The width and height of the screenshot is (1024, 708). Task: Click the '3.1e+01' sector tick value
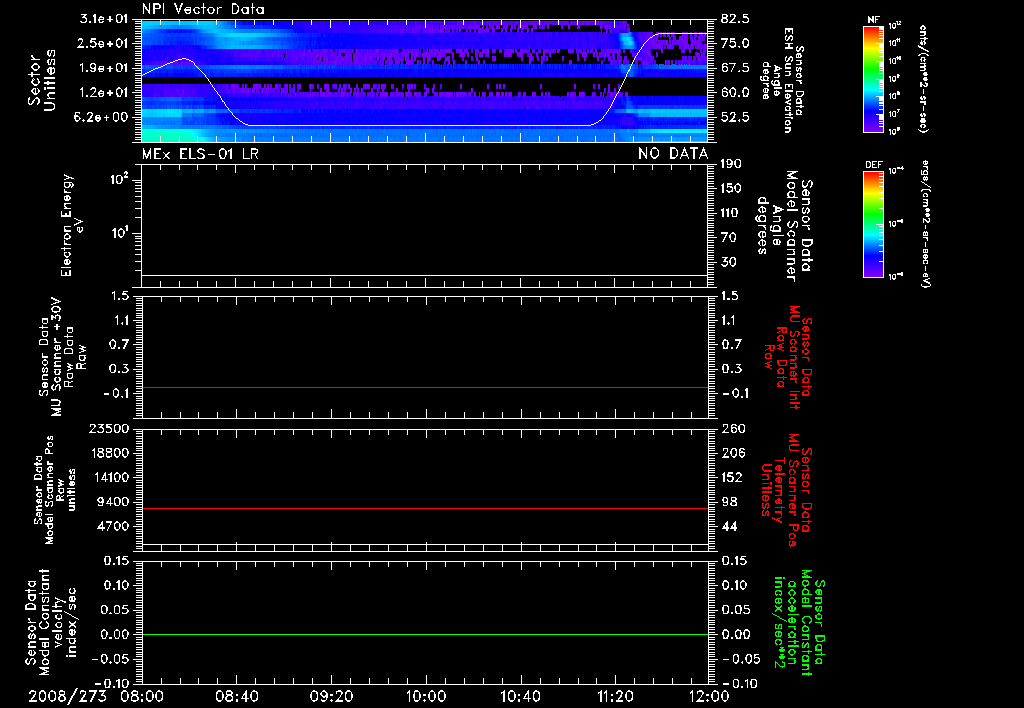[x=104, y=19]
